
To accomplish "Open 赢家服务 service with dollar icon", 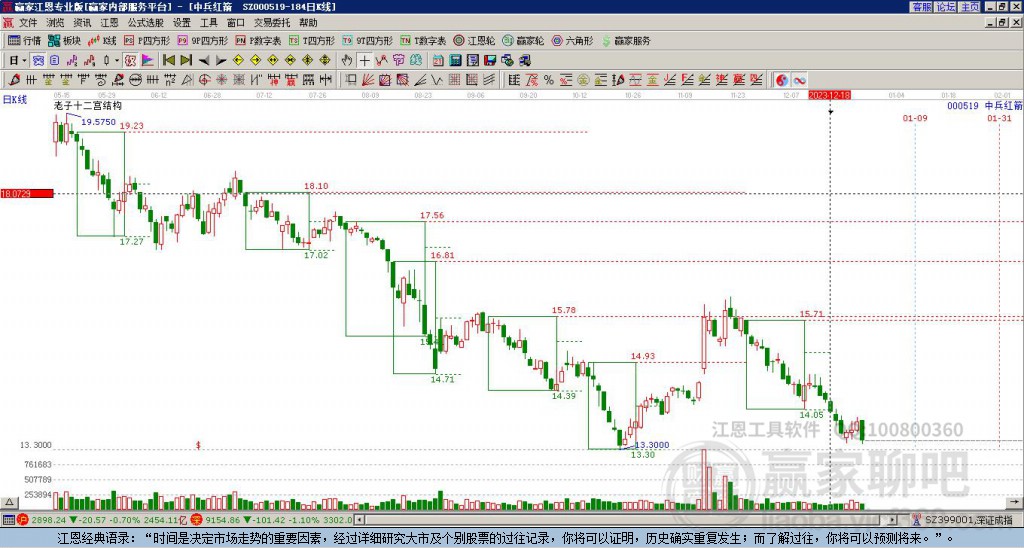I will [626, 40].
